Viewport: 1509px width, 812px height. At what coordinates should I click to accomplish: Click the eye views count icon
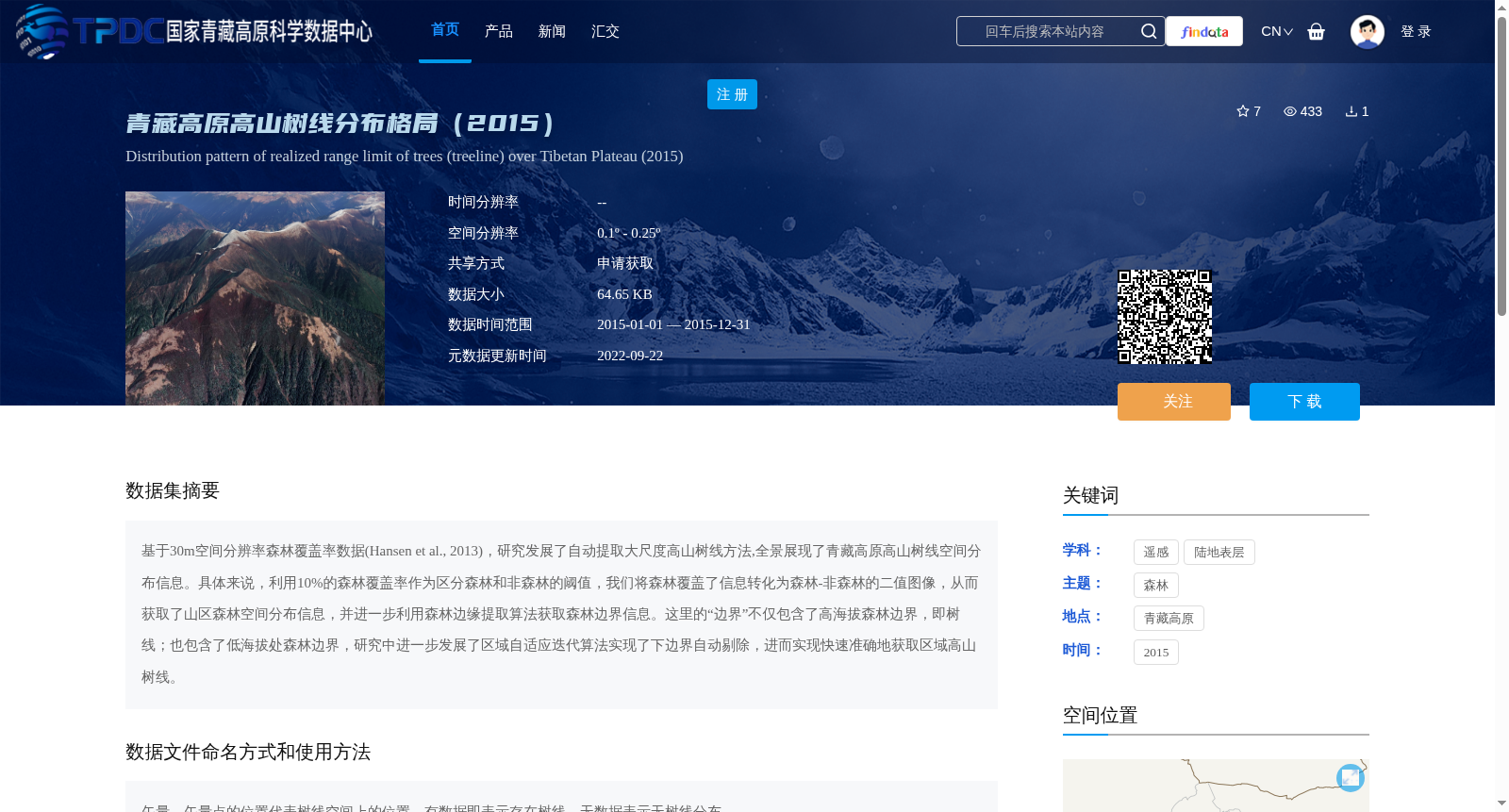[1290, 111]
